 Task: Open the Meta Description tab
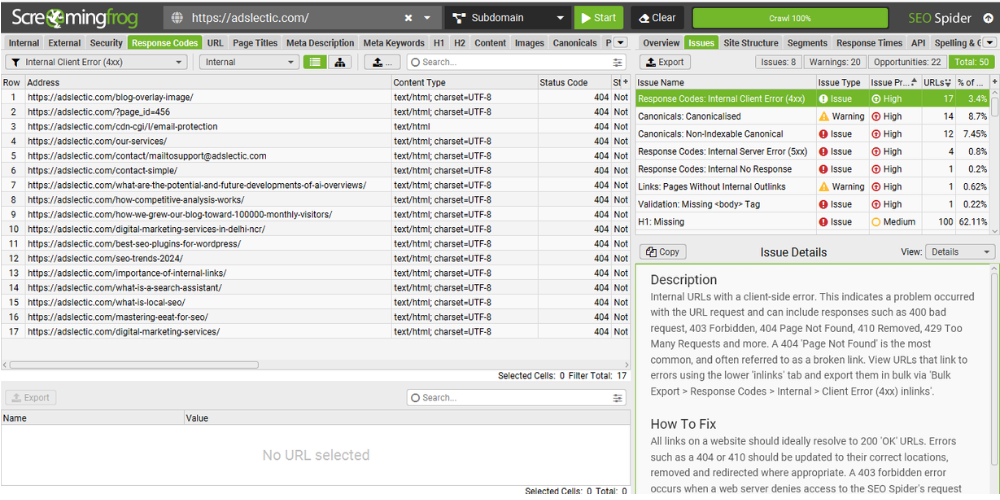pyautogui.click(x=320, y=43)
